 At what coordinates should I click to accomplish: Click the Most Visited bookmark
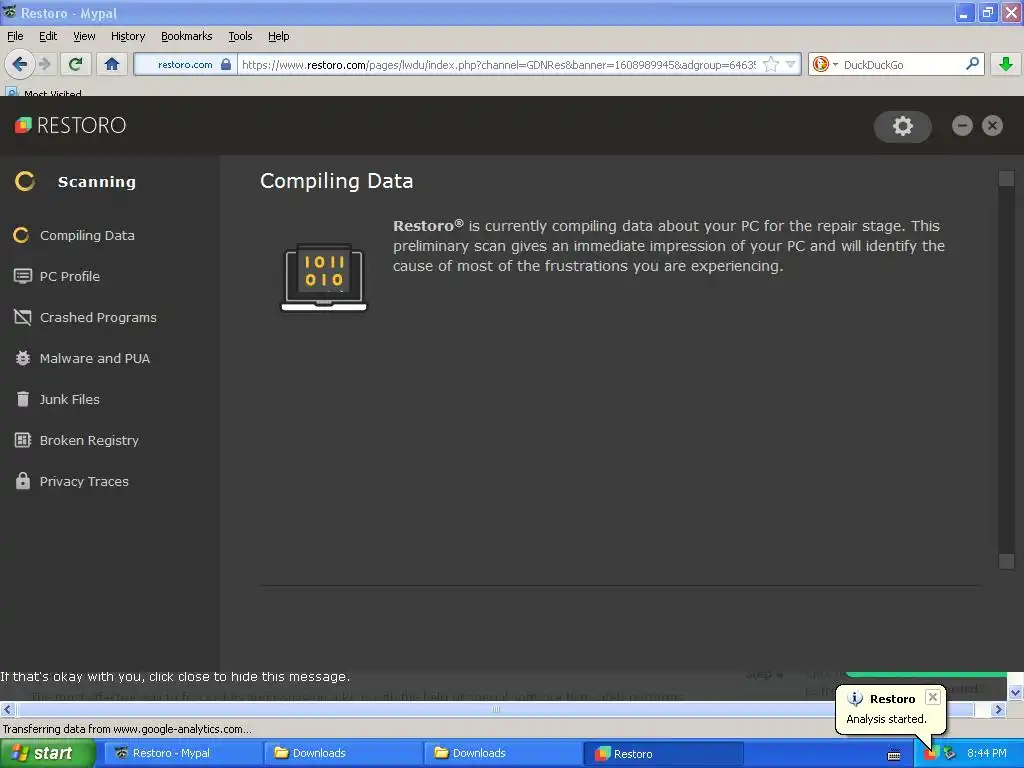pos(44,93)
